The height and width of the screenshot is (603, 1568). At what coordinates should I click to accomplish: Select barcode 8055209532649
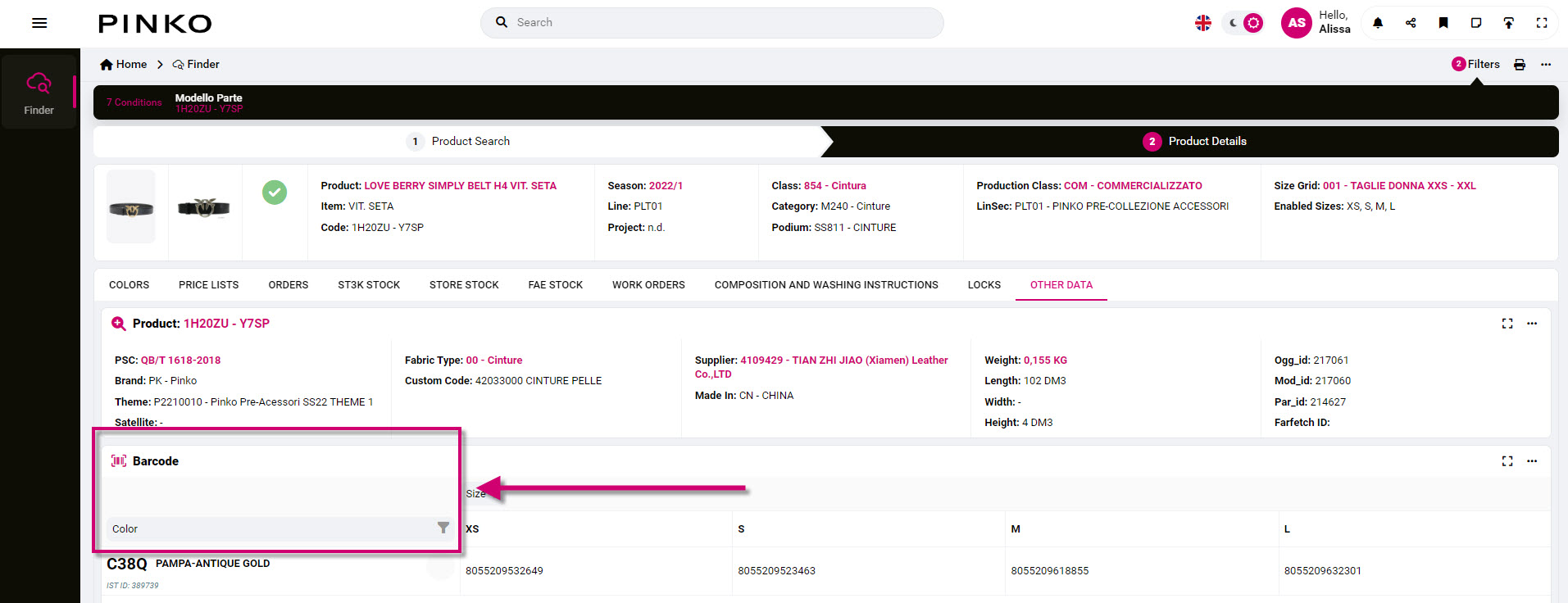tap(504, 571)
